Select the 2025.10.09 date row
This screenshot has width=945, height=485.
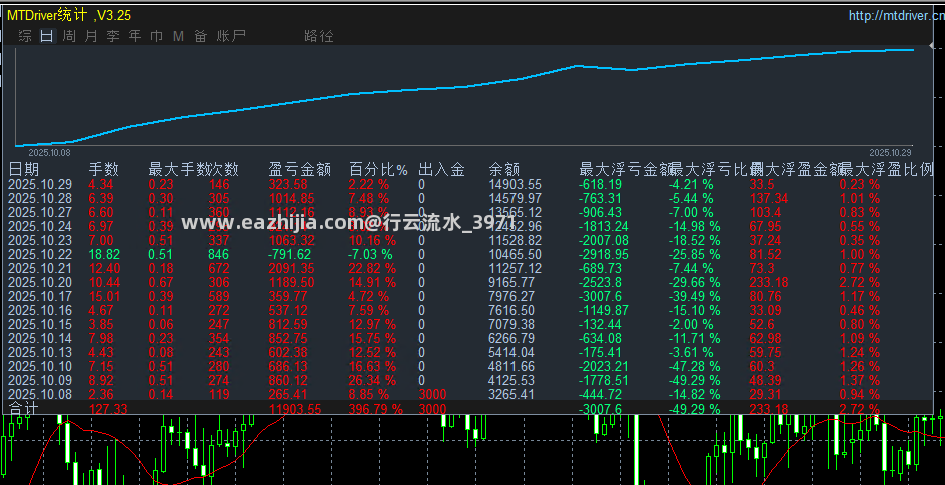(x=40, y=380)
